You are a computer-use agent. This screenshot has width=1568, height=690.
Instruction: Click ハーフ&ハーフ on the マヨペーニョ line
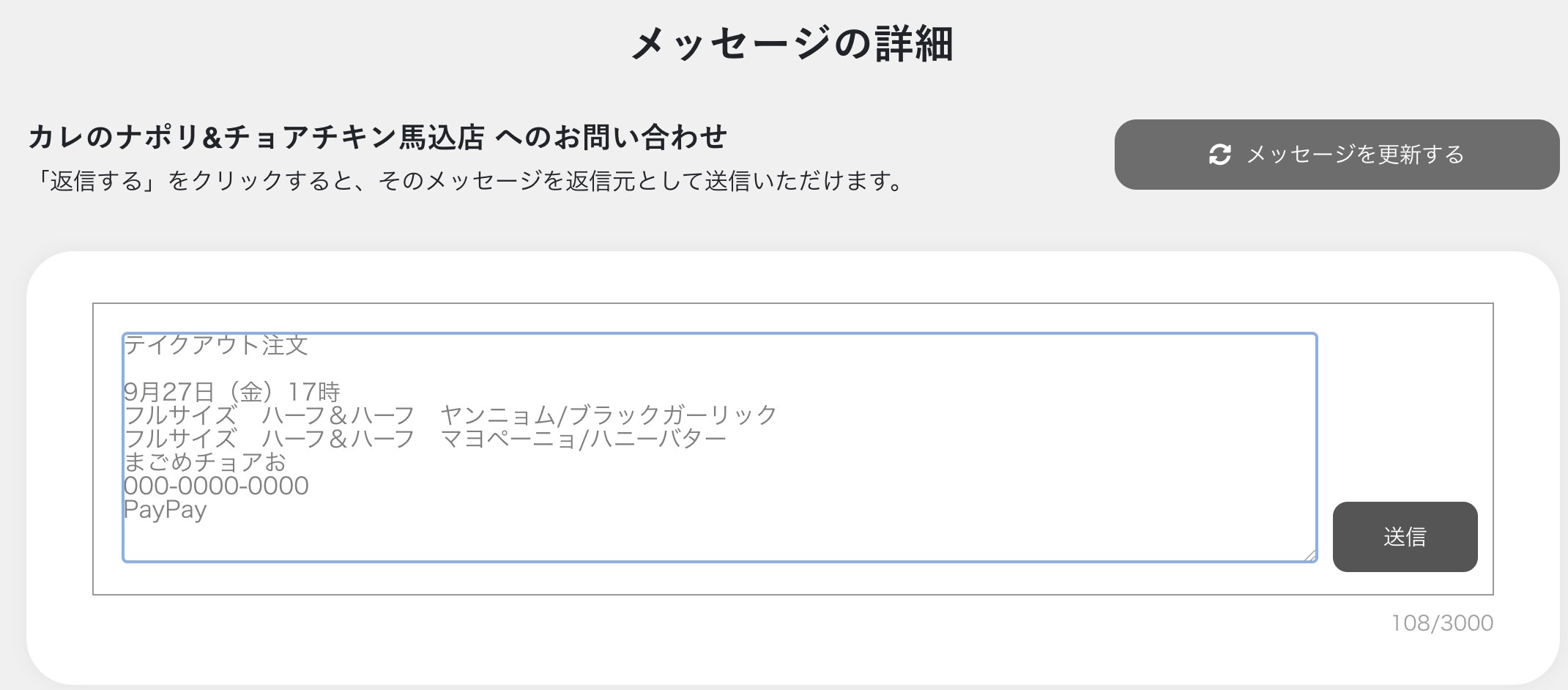point(338,439)
